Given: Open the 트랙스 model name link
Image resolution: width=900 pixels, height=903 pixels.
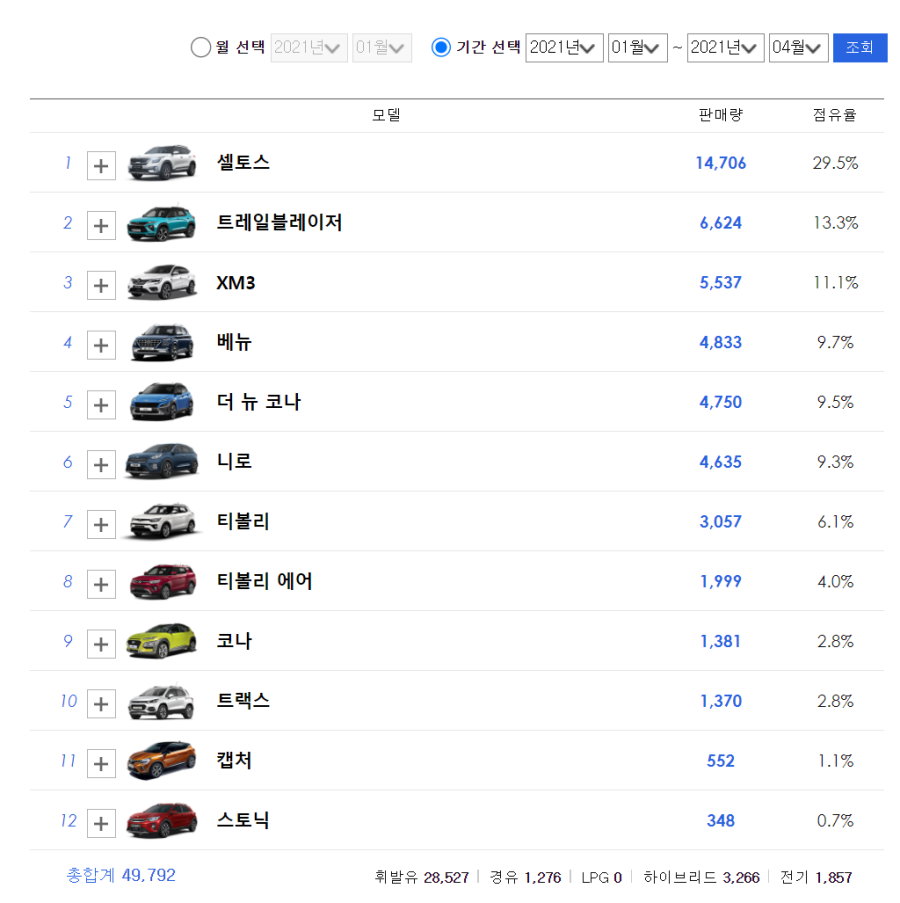Looking at the screenshot, I should click(243, 701).
